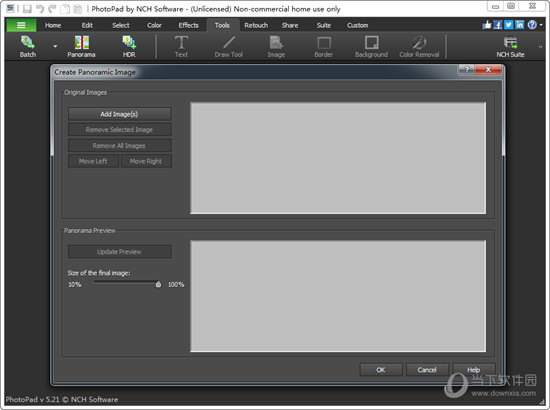The width and height of the screenshot is (550, 410).
Task: Click the Panorama Preview display area
Action: point(338,296)
